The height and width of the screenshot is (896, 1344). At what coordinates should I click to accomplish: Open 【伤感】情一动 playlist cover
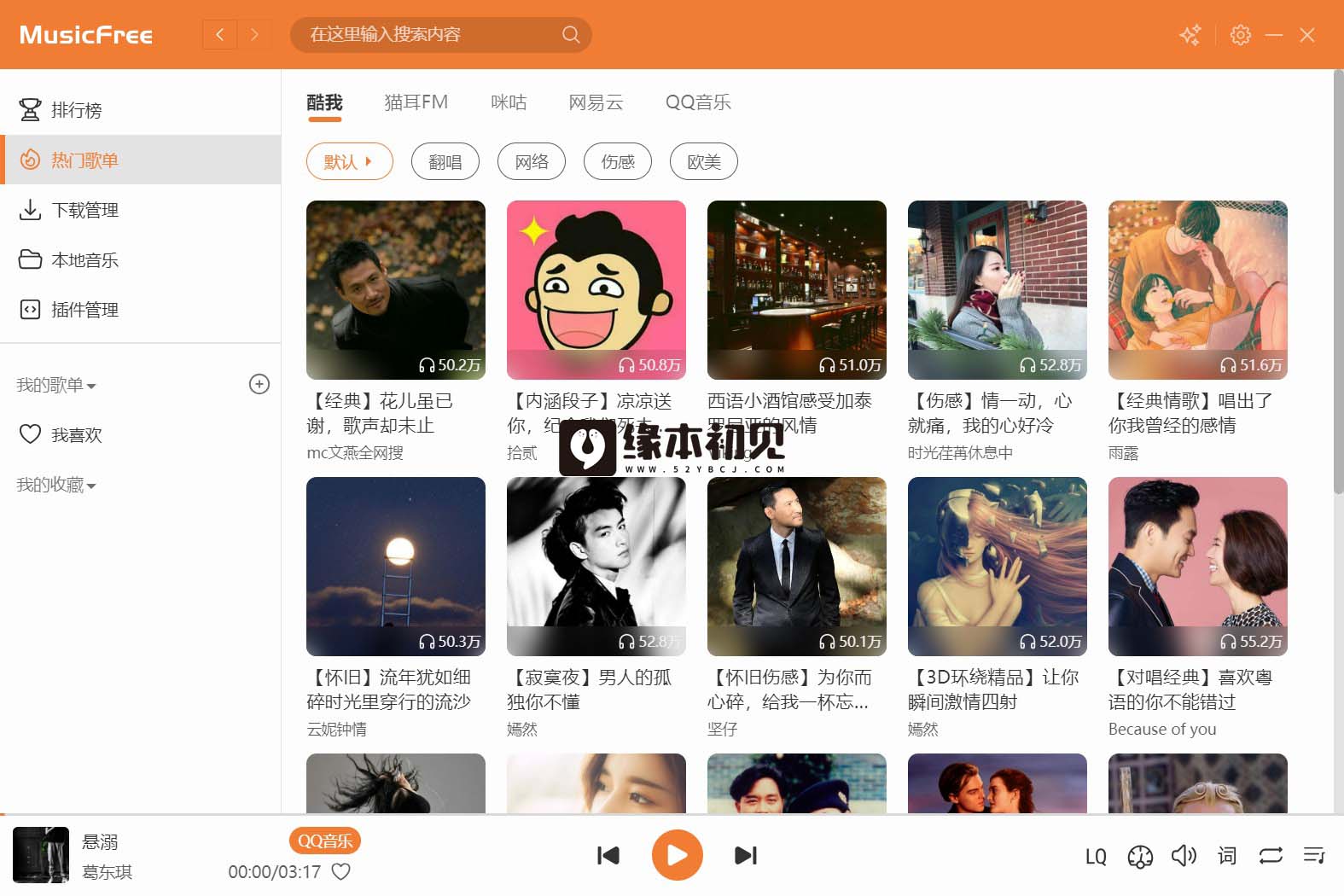click(998, 290)
